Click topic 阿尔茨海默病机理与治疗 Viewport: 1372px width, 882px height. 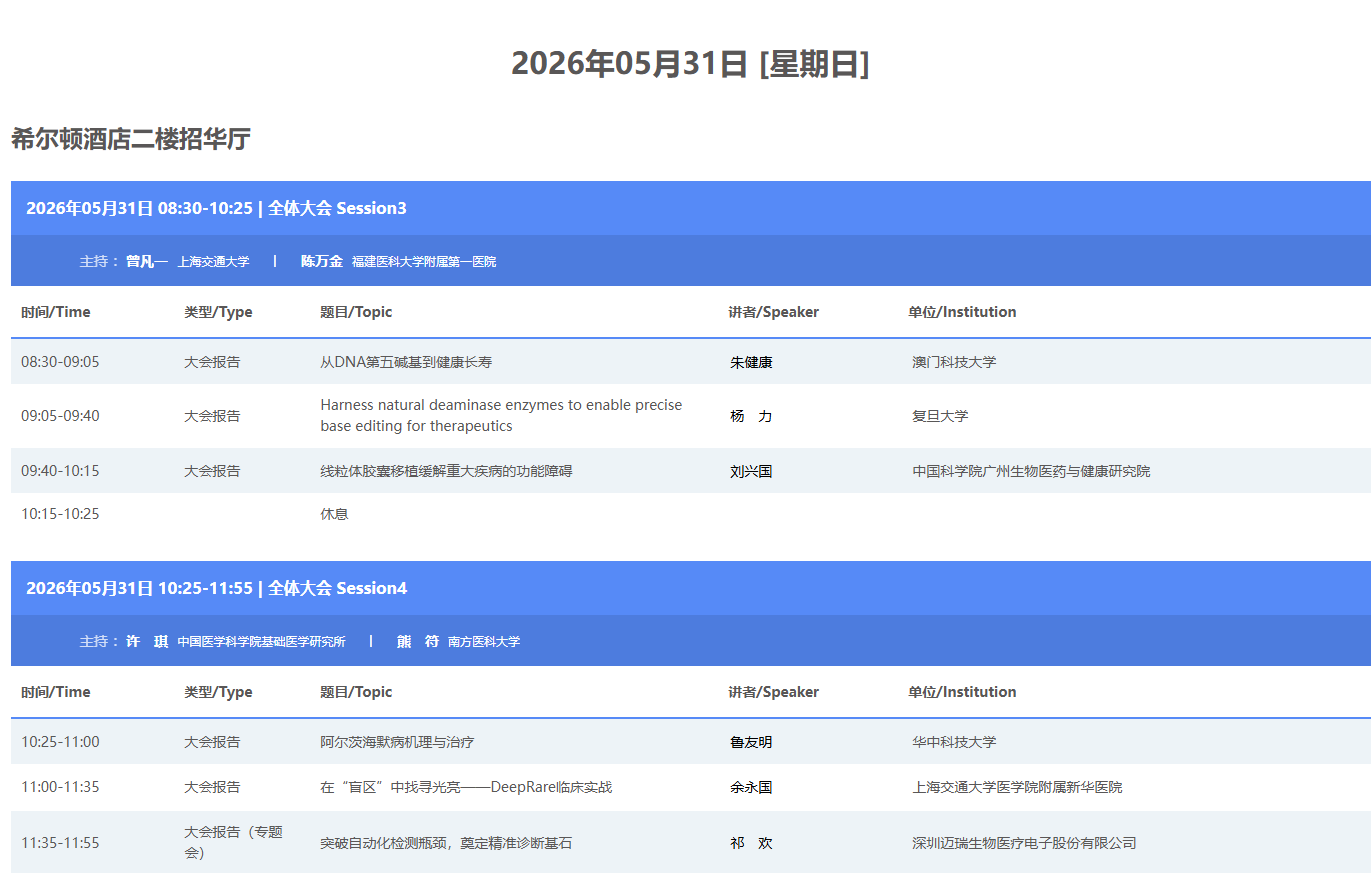[x=397, y=742]
